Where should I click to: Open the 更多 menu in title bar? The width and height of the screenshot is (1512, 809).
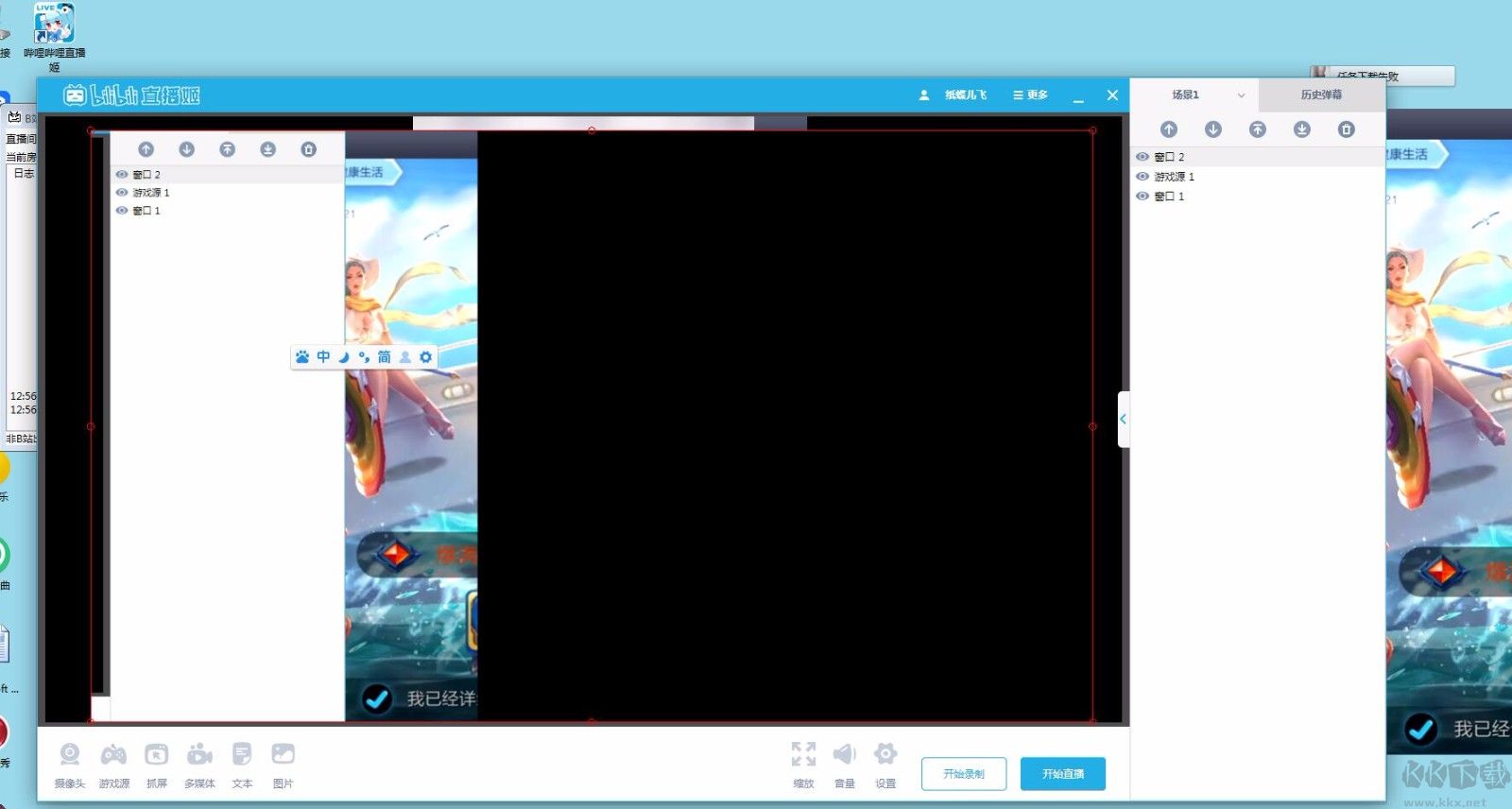point(1030,95)
